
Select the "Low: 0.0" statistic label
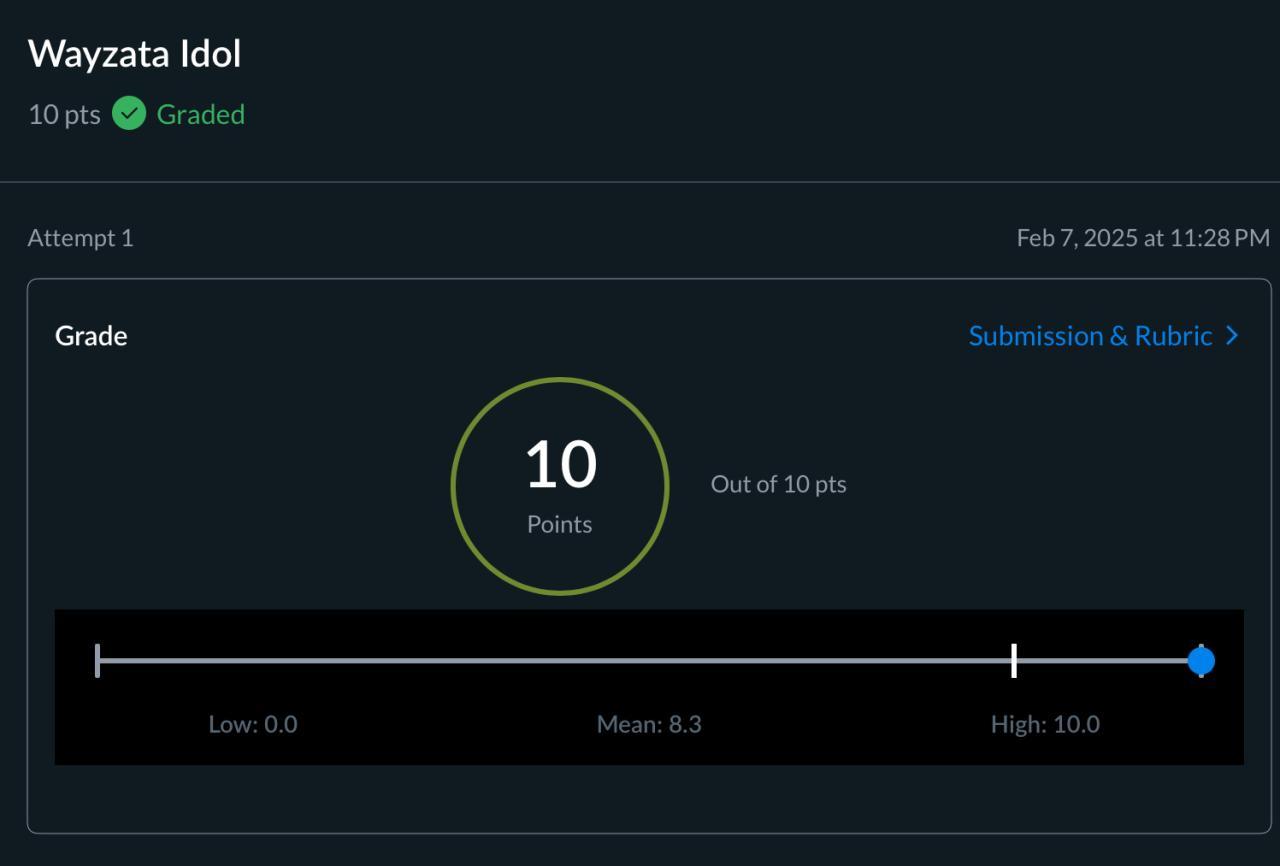coord(253,724)
